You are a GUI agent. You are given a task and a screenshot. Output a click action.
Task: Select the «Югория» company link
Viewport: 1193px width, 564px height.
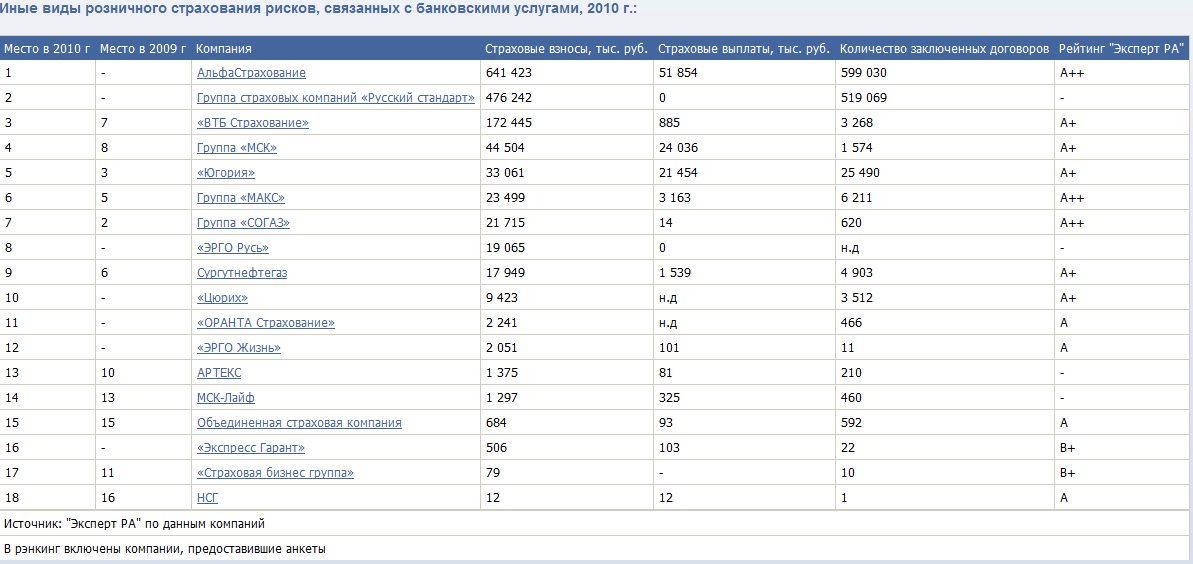[226, 173]
